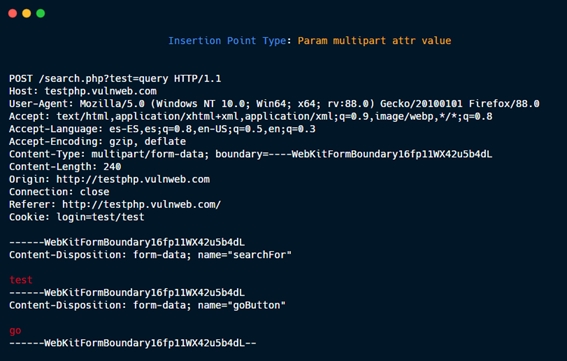Click the red close window dot

[13, 14]
